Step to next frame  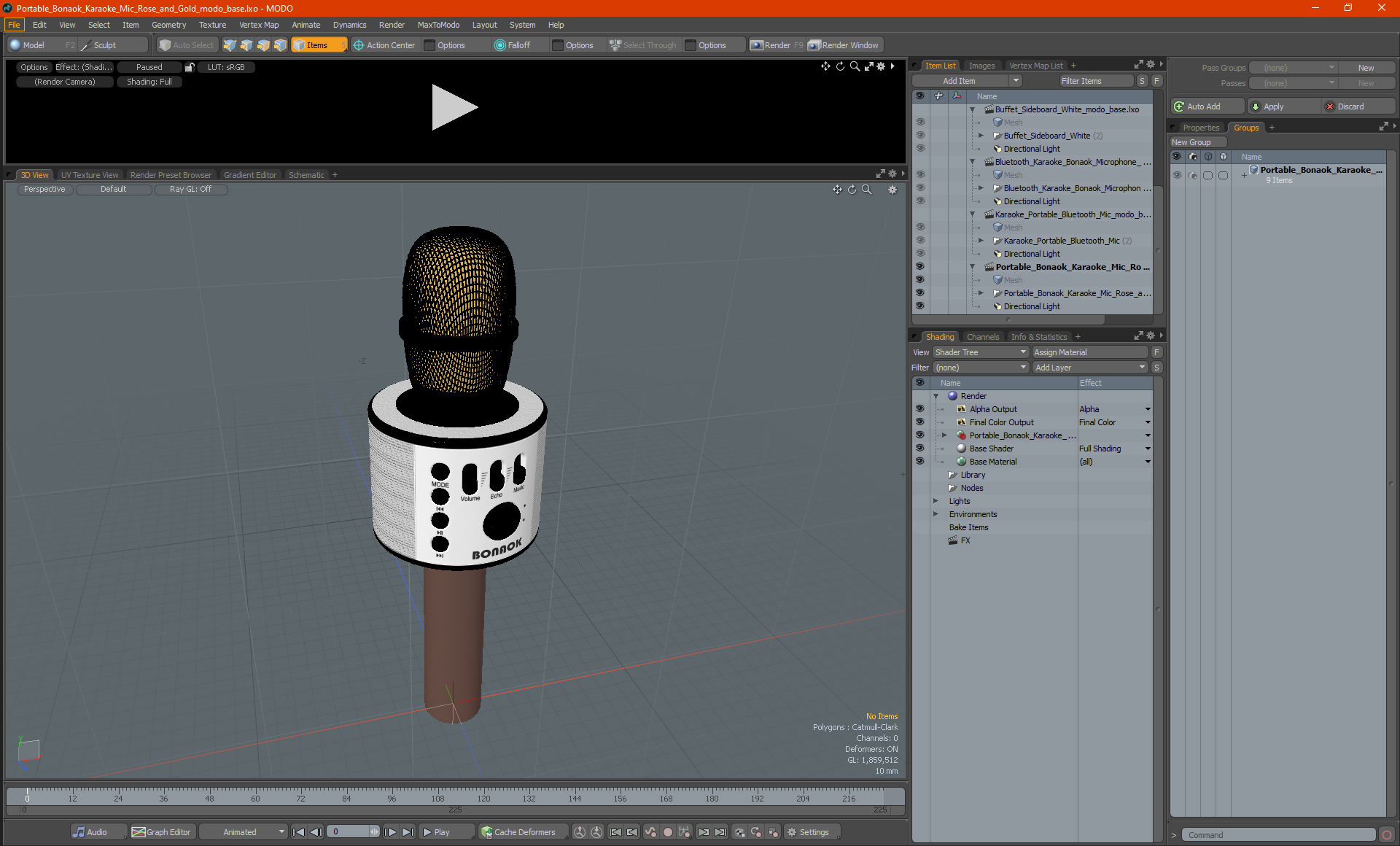(391, 832)
